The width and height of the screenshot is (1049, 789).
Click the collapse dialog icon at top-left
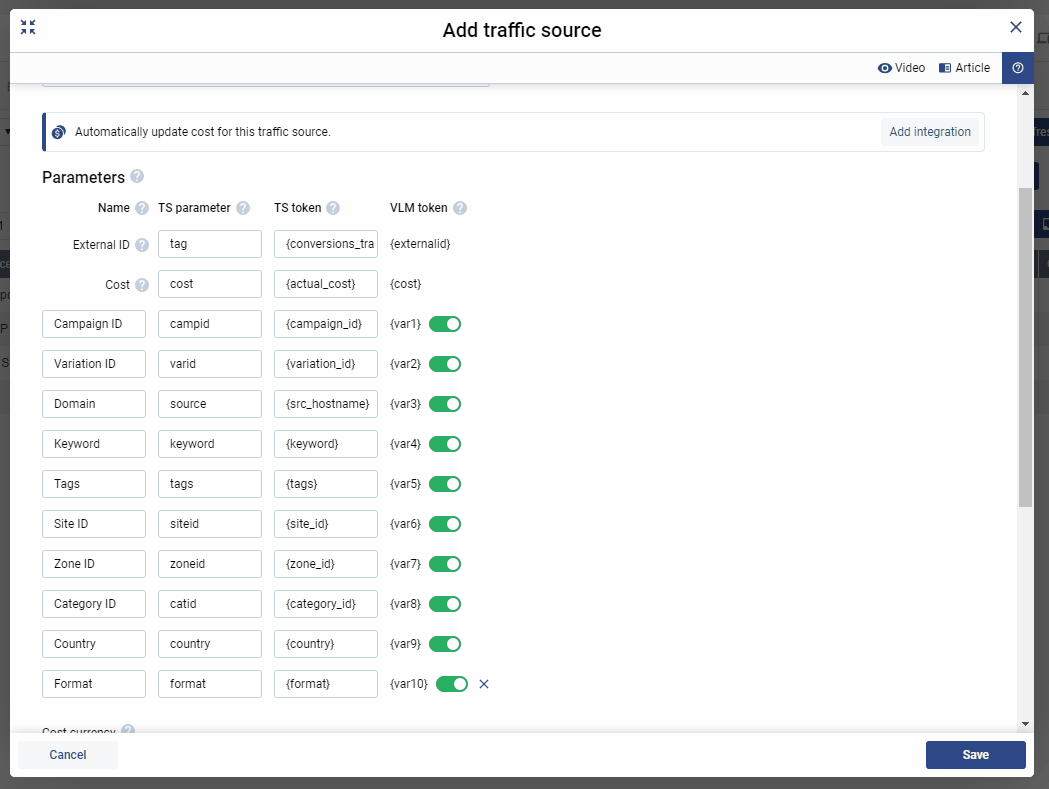tap(28, 27)
